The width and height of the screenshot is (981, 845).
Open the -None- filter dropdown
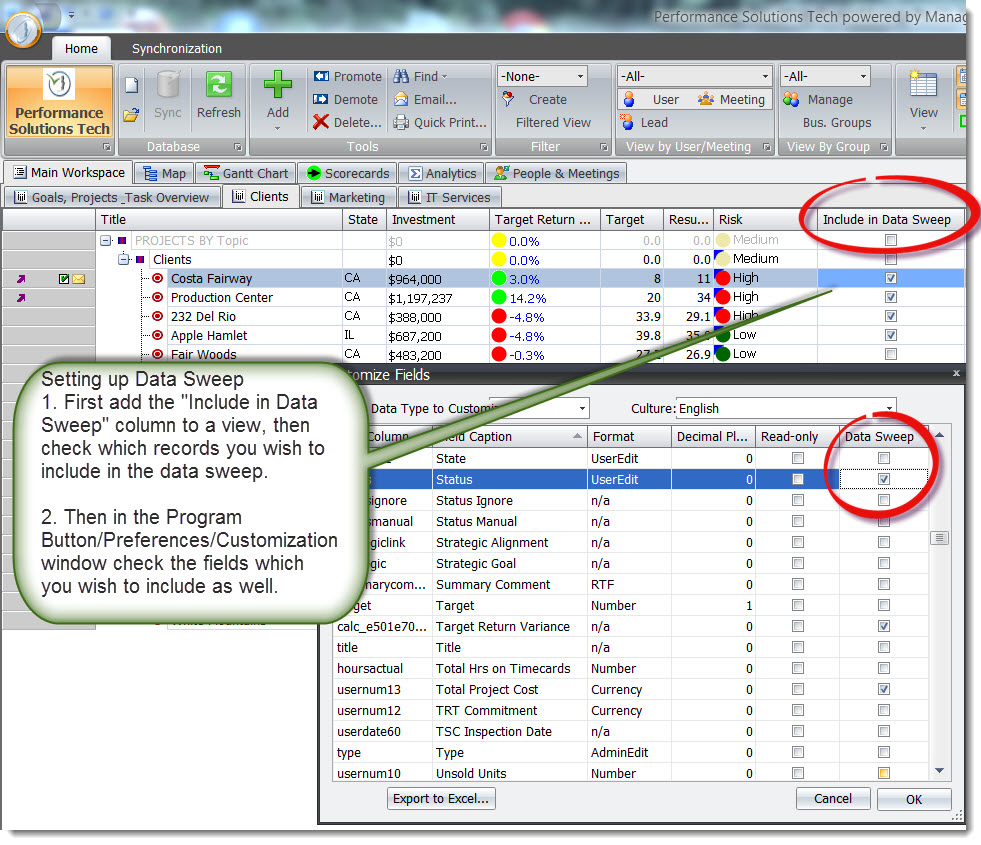coord(581,76)
